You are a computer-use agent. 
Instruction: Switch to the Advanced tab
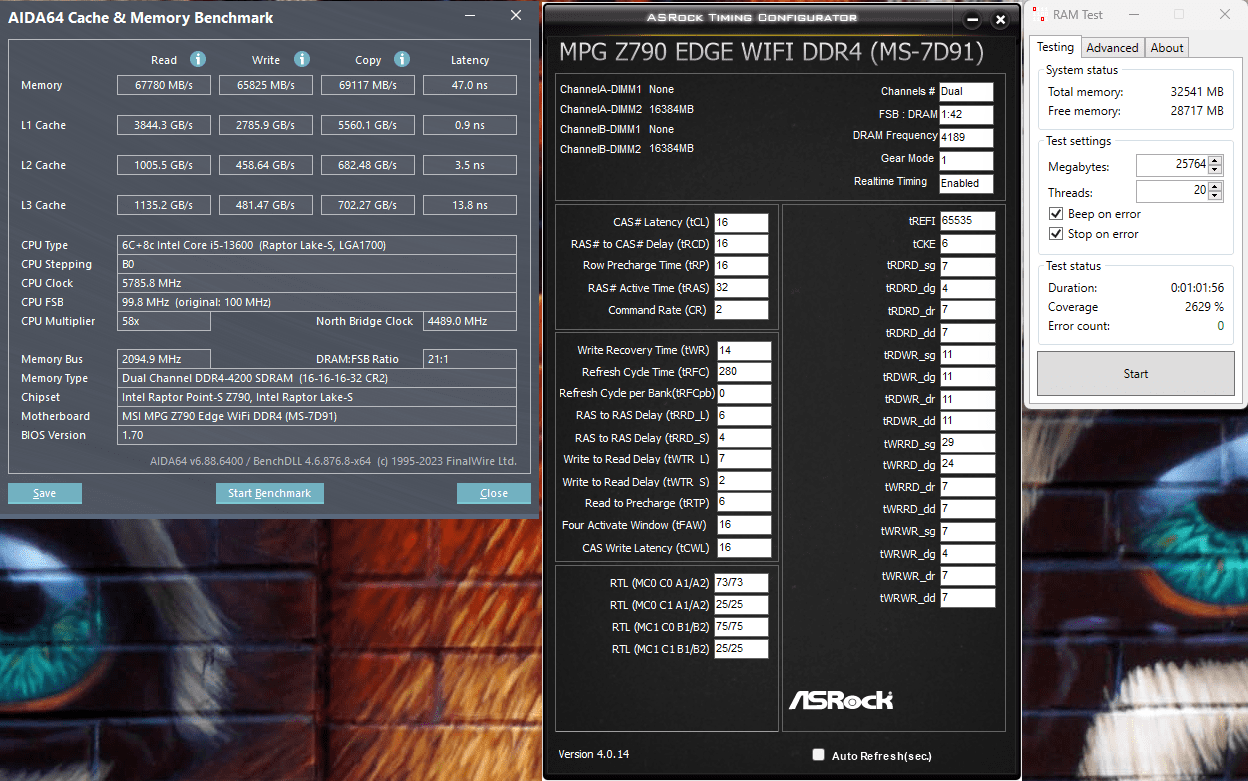click(x=1112, y=48)
